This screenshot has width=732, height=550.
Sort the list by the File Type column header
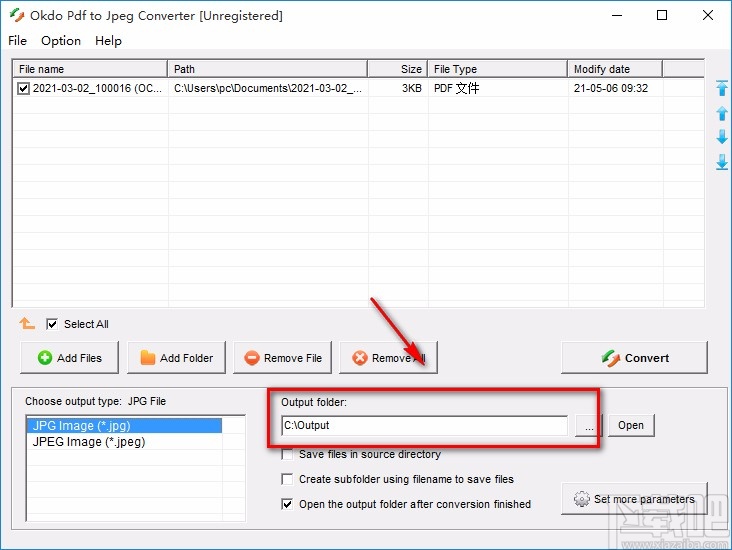[x=498, y=69]
